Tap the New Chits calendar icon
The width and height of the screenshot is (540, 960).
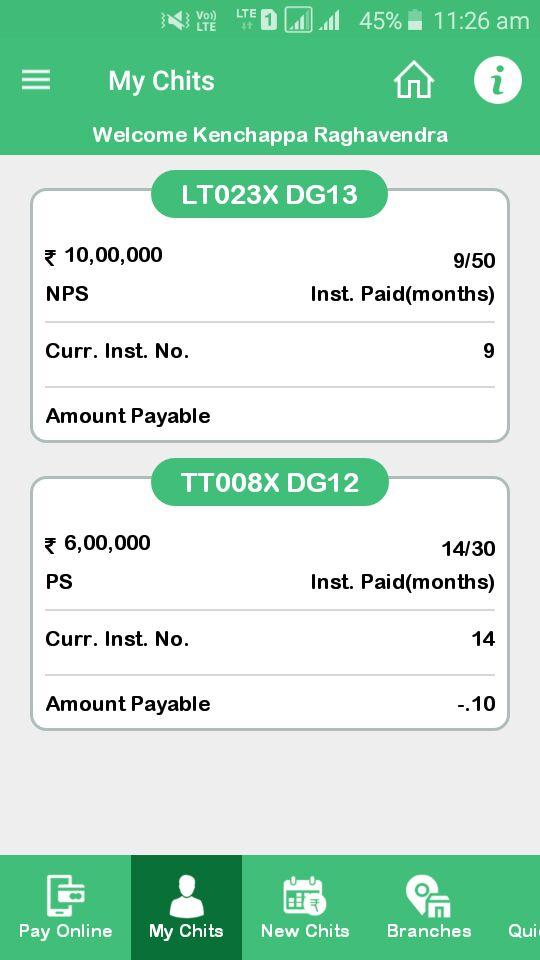click(304, 895)
